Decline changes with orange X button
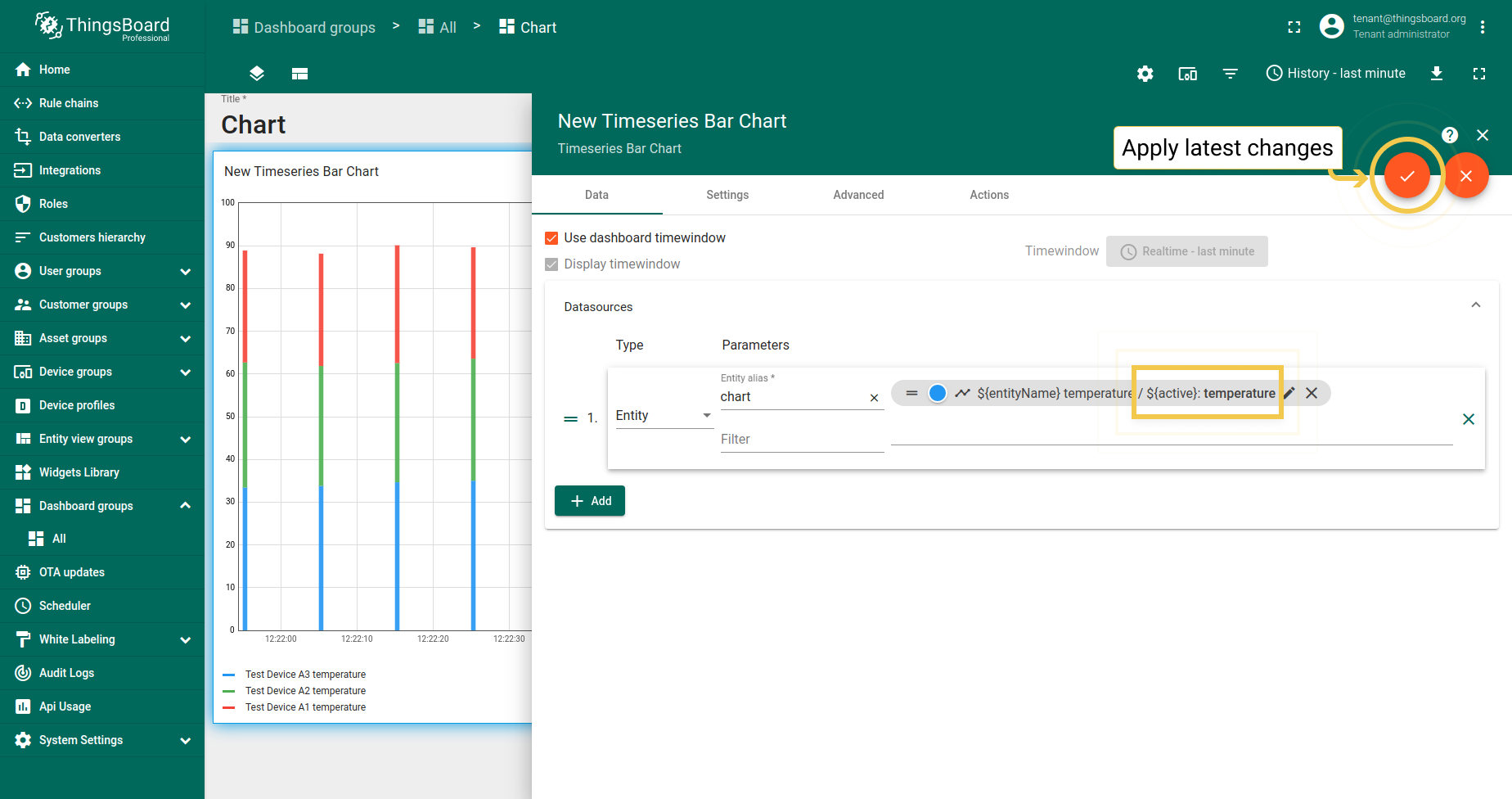This screenshot has height=799, width=1512. click(1466, 176)
